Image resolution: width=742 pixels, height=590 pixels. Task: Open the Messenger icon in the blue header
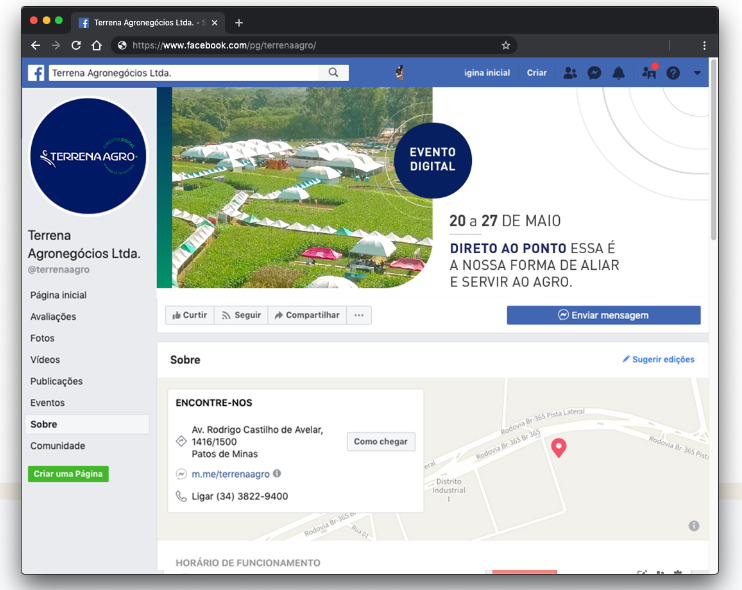pos(594,73)
